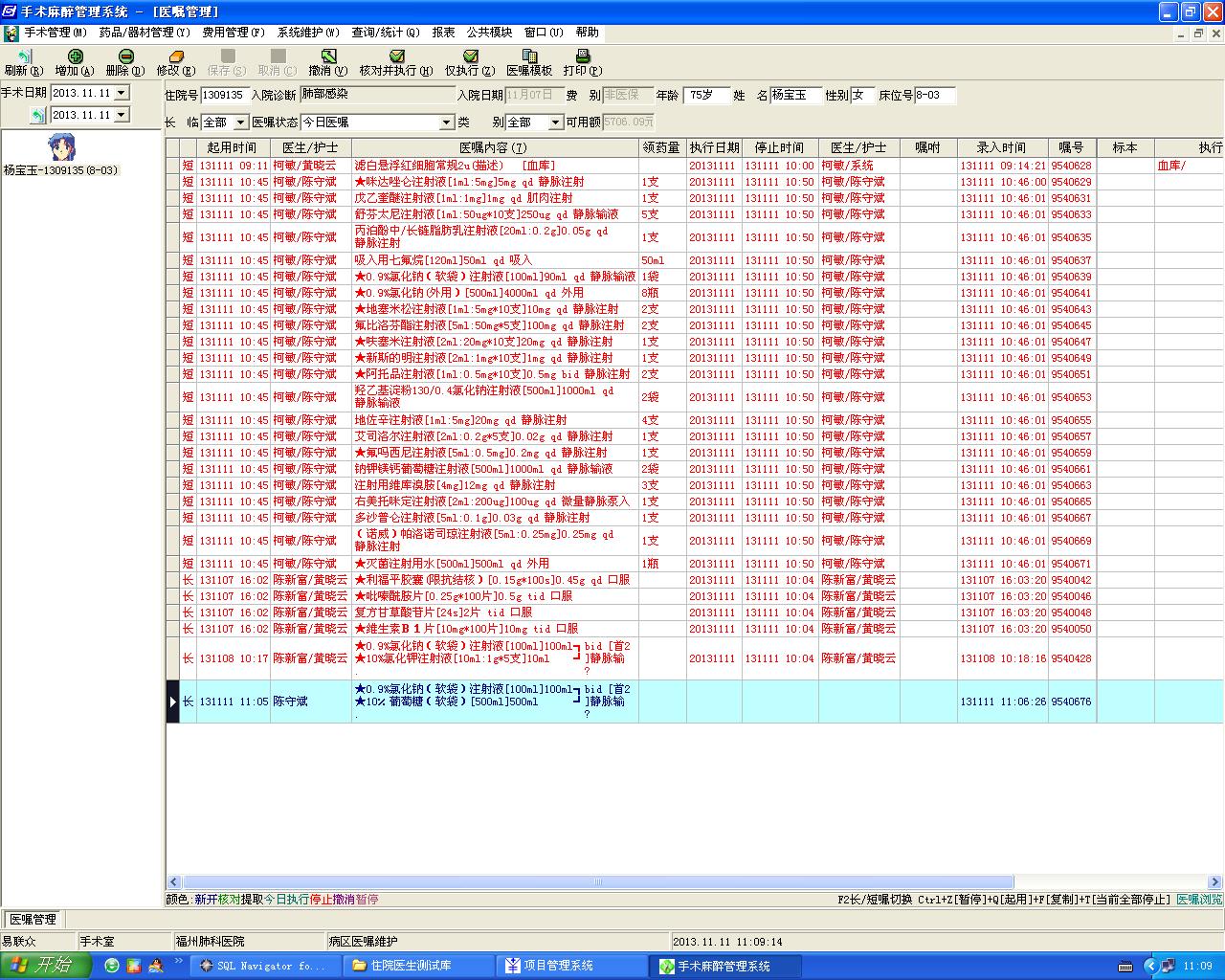Viewport: 1225px width, 980px height.
Task: Click the horizontal scrollbar thumb under the table
Action: [598, 882]
